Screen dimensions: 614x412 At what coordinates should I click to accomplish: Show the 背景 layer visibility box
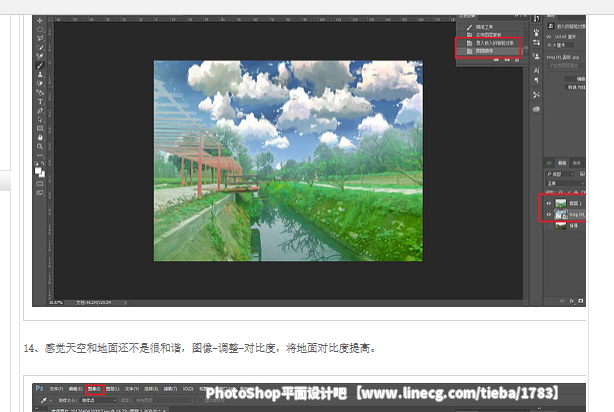point(549,226)
